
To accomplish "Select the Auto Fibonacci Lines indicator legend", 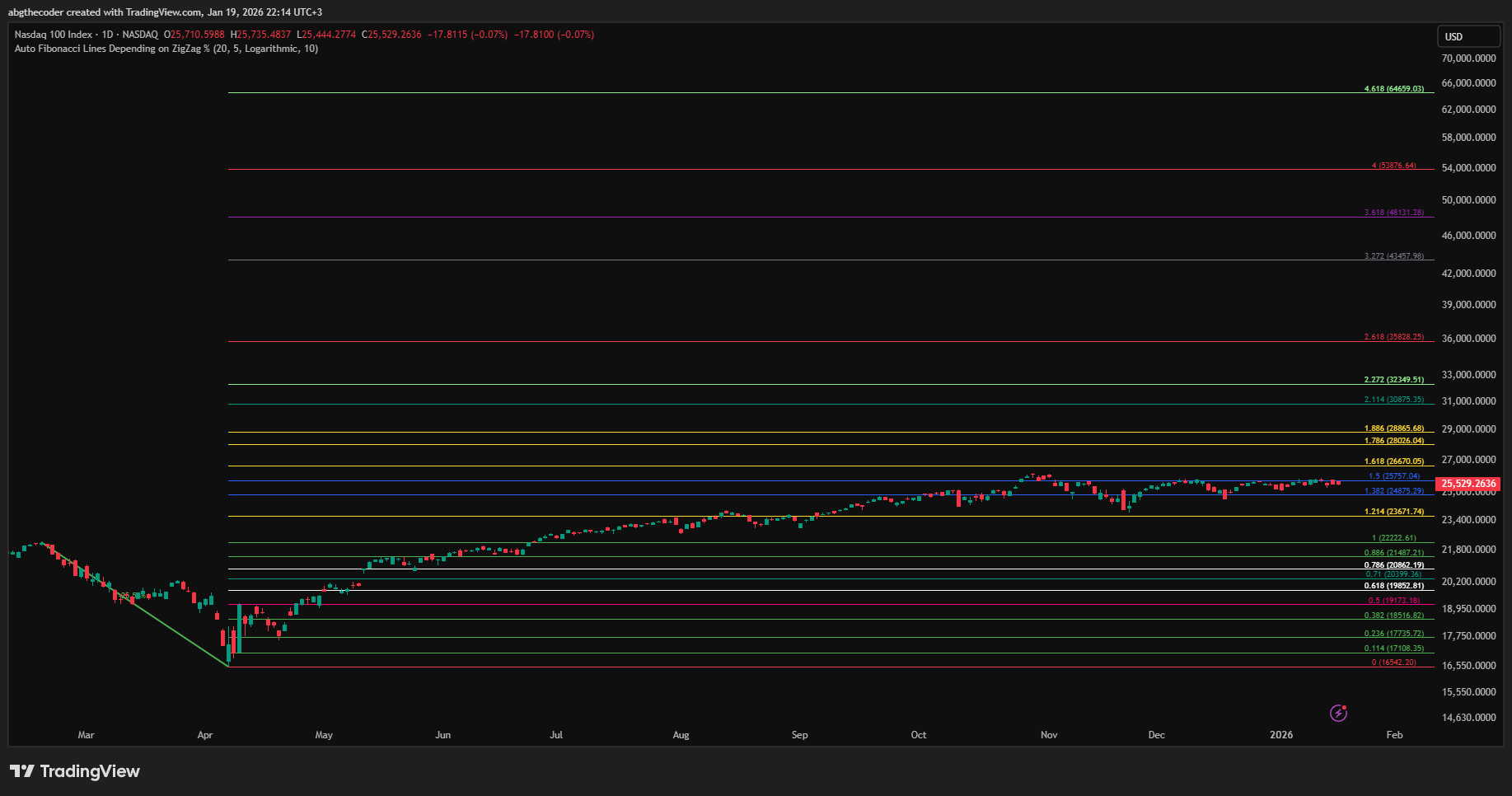I will (166, 49).
